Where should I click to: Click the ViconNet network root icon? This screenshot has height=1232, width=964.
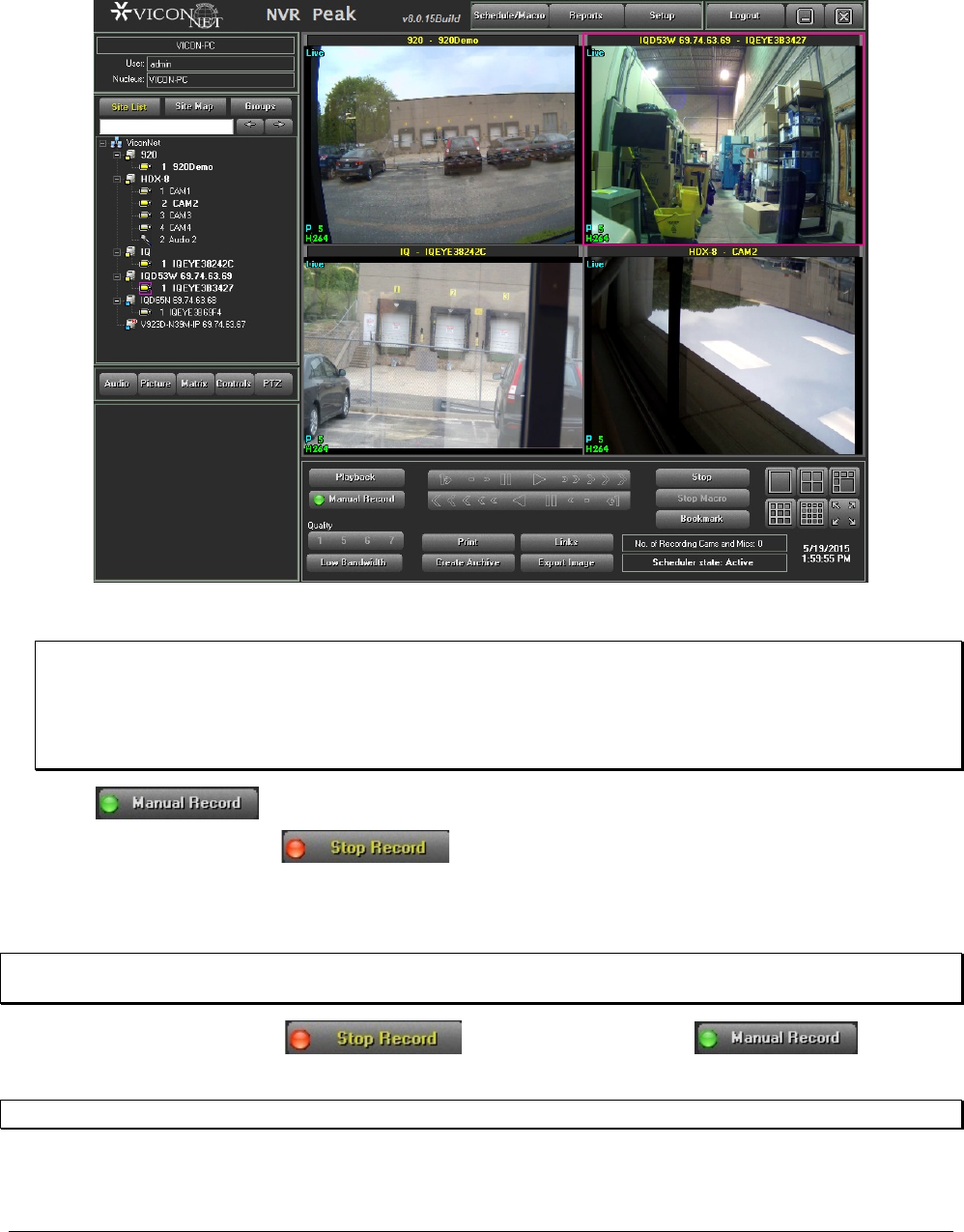pos(116,143)
